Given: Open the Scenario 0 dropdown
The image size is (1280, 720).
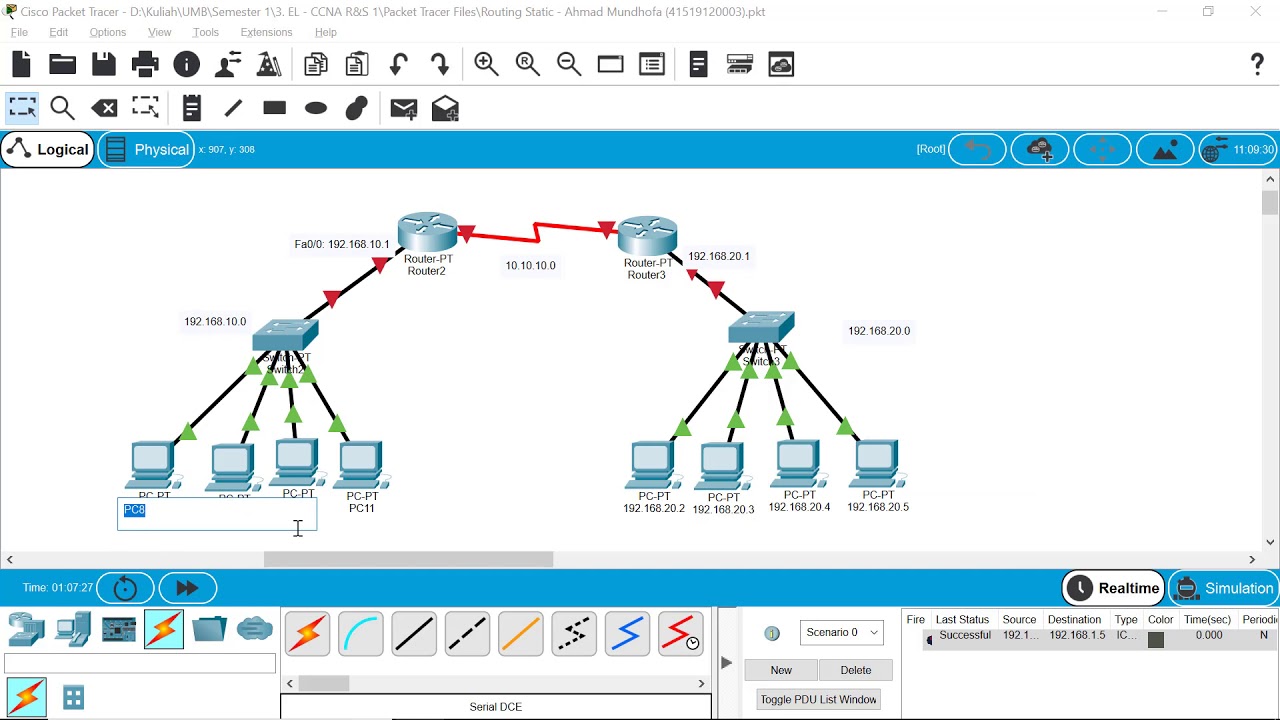Looking at the screenshot, I should pyautogui.click(x=842, y=632).
